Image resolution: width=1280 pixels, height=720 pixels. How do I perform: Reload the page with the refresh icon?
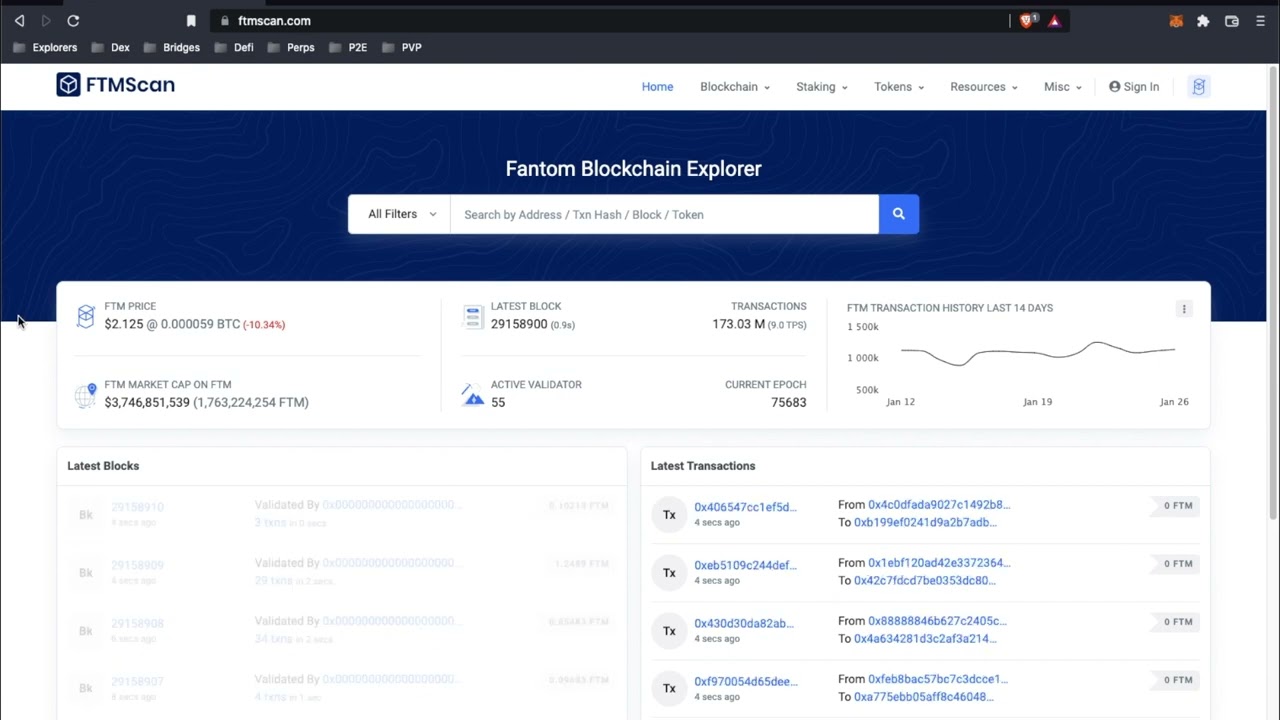pyautogui.click(x=73, y=20)
